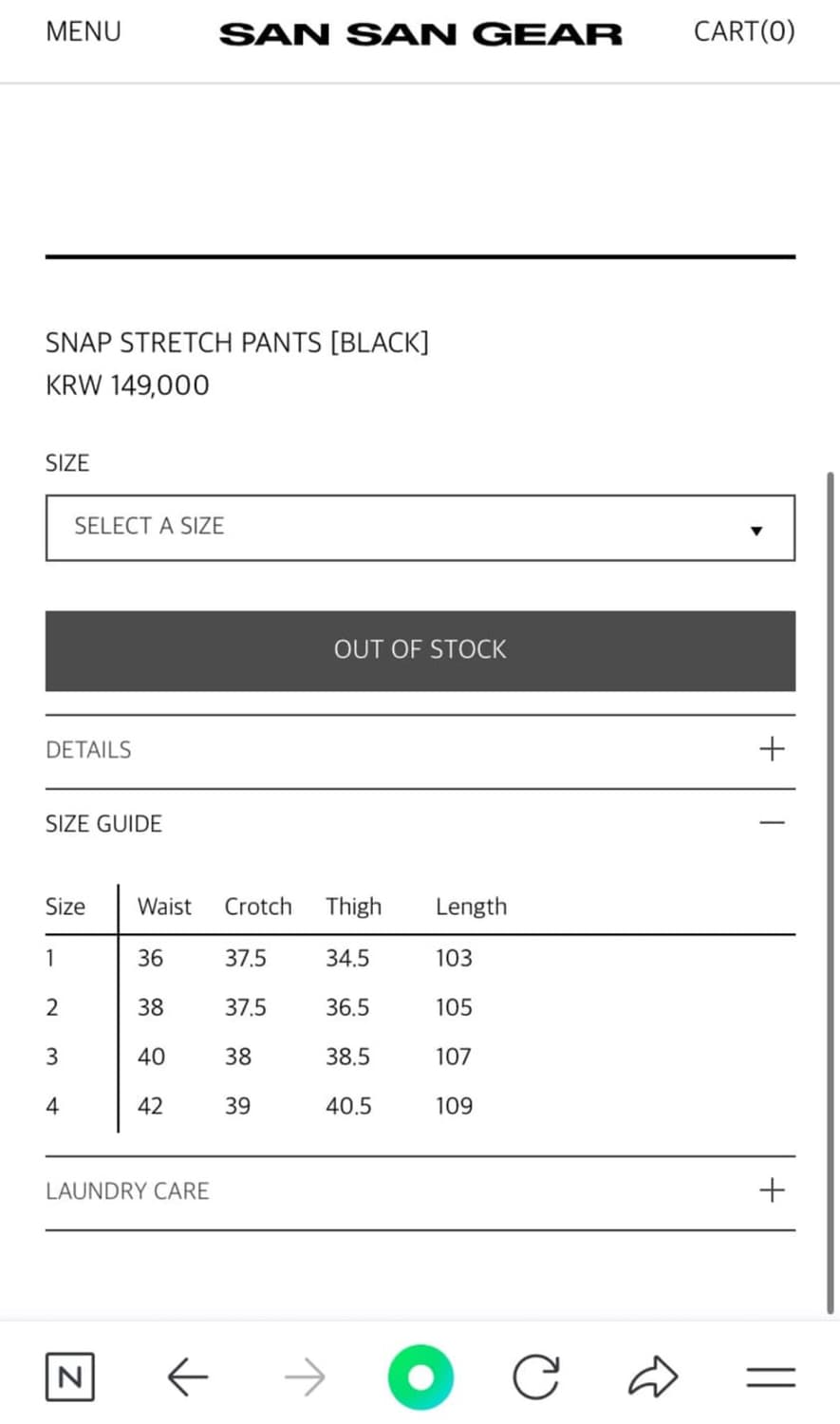View the shopping cart CART(0)
The width and height of the screenshot is (840, 1424).
tap(744, 30)
